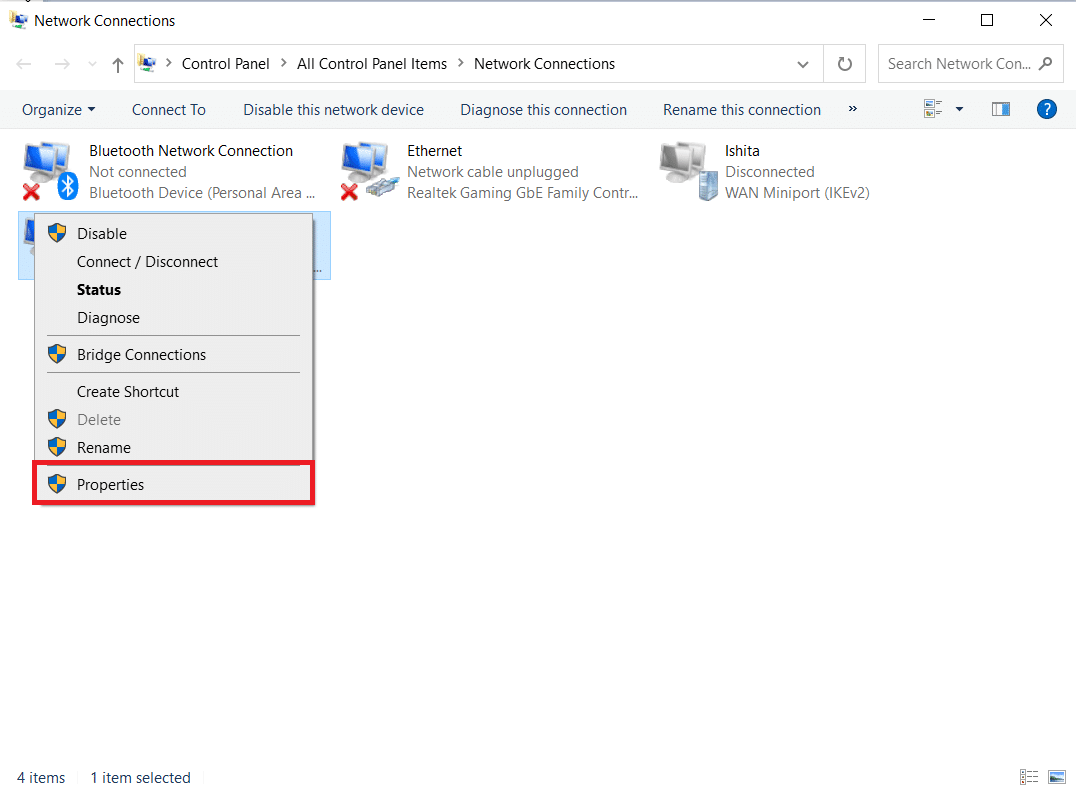Screen dimensions: 1076x791
Task: Expand recent locations dropdown arrow
Action: [92, 64]
